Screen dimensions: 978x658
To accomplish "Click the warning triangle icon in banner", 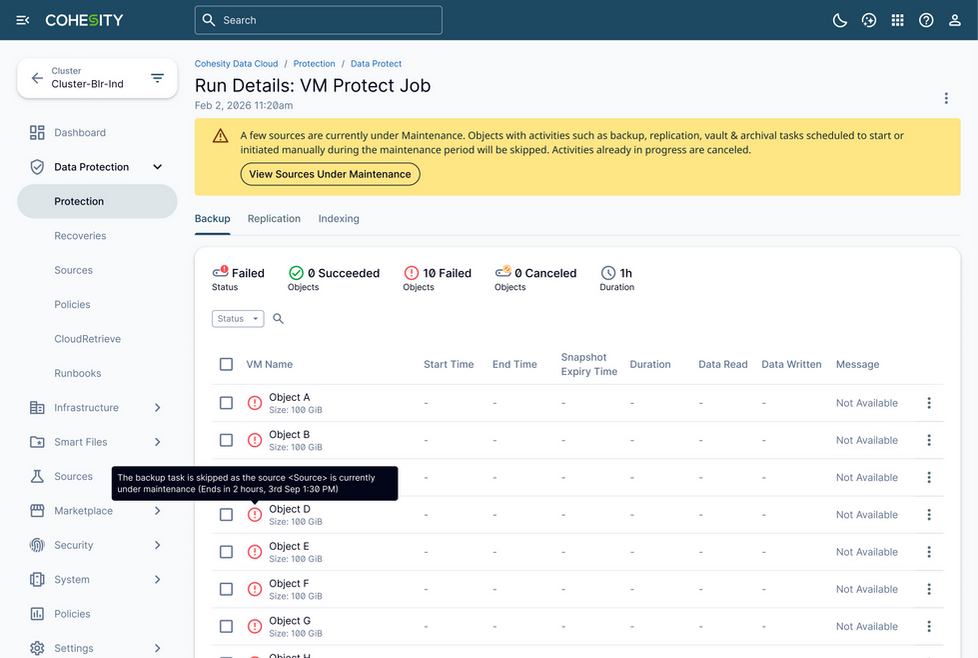I will 220,136.
